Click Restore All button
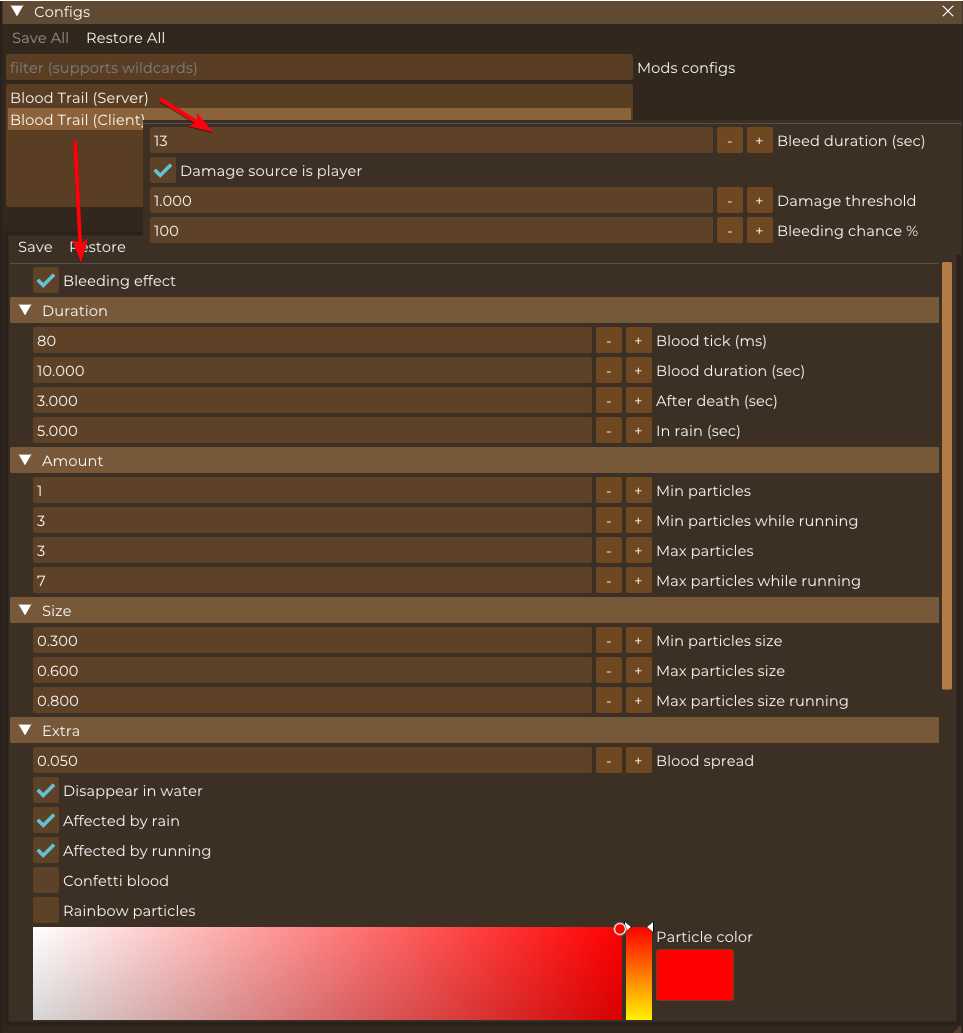Screen dimensions: 963x1033 (x=125, y=38)
